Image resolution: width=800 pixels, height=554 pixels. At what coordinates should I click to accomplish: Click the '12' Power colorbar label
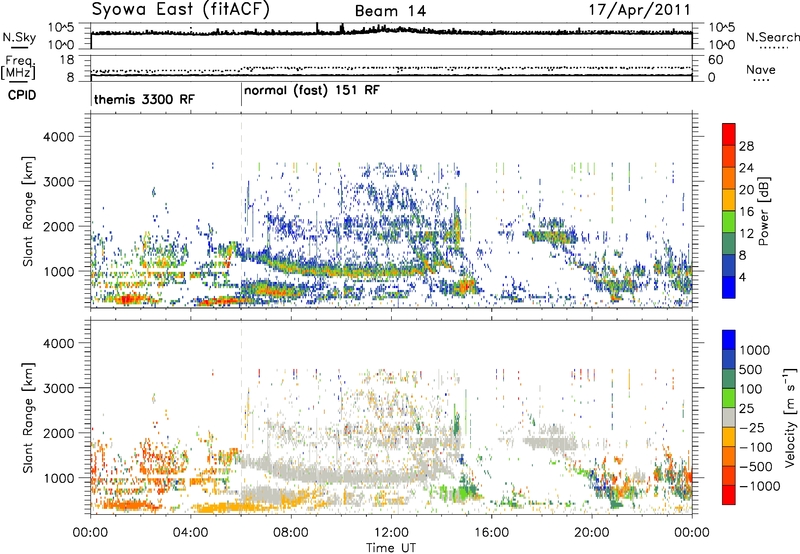coord(746,233)
